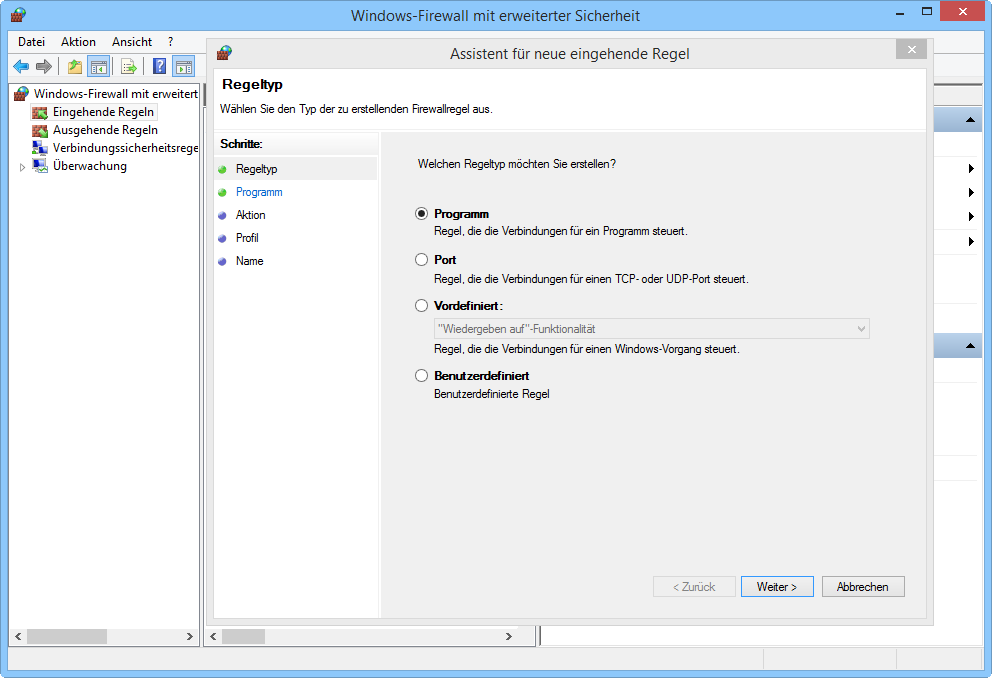Click the firewall icon in the main window title bar
Image resolution: width=992 pixels, height=678 pixels.
(x=18, y=15)
